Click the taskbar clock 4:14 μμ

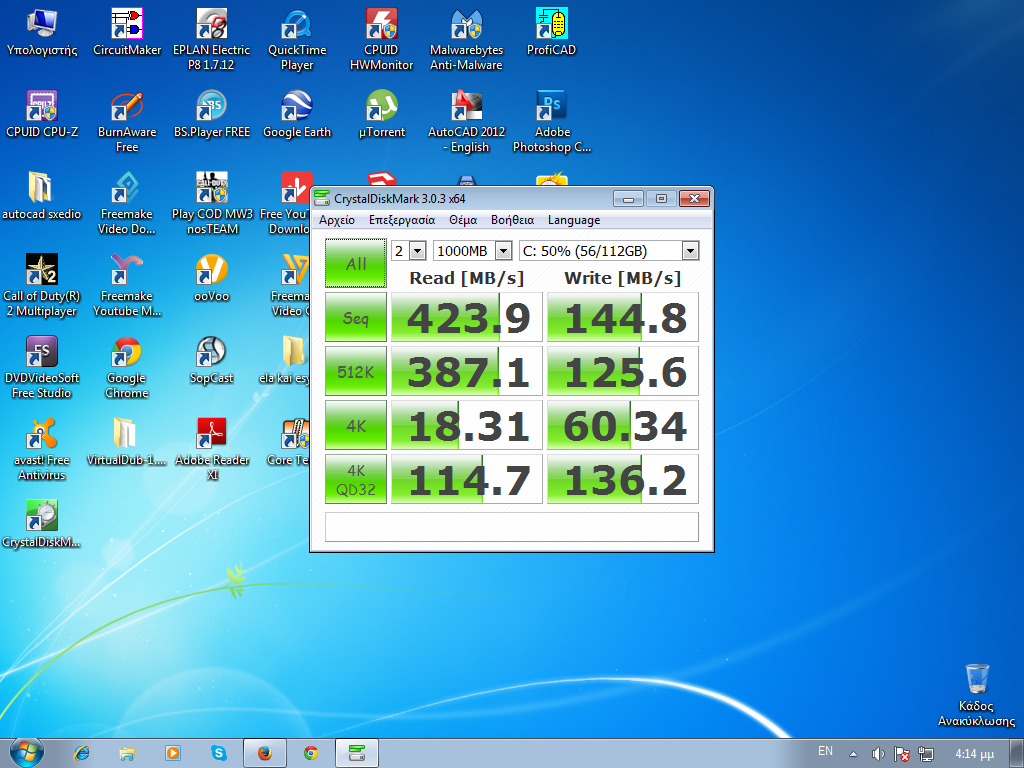pyautogui.click(x=974, y=754)
